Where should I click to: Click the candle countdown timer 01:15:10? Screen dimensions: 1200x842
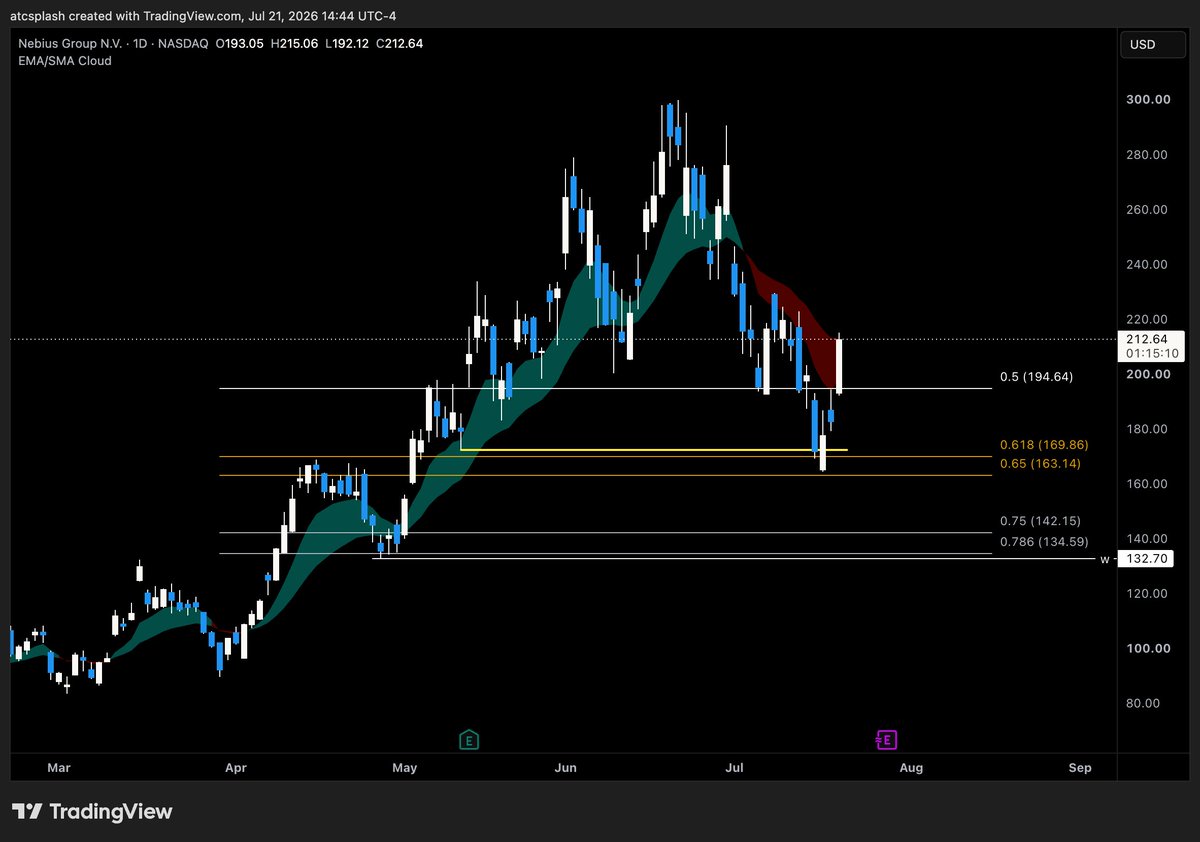click(x=1151, y=353)
